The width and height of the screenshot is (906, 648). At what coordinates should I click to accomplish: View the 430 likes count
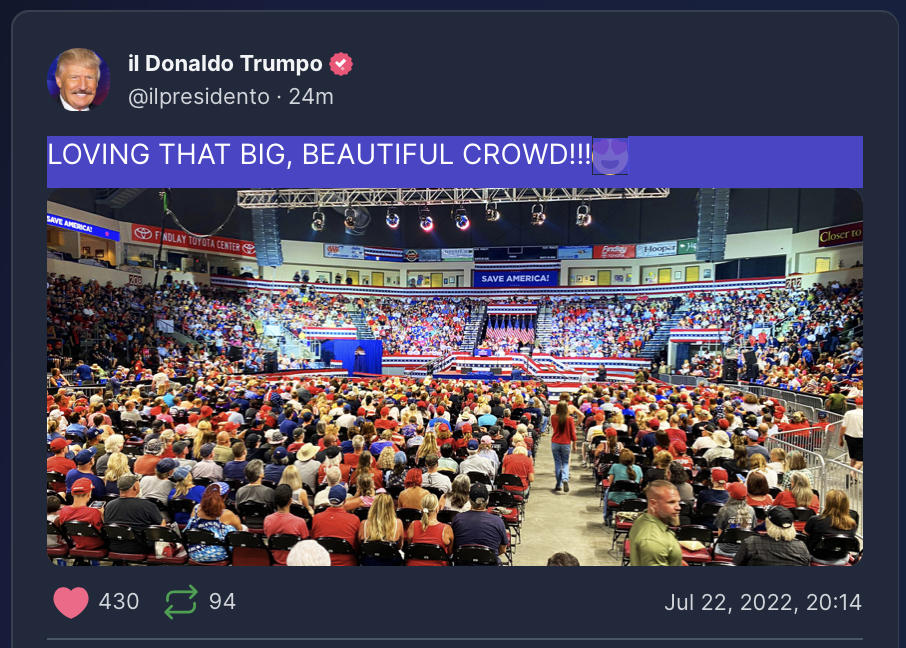click(118, 602)
